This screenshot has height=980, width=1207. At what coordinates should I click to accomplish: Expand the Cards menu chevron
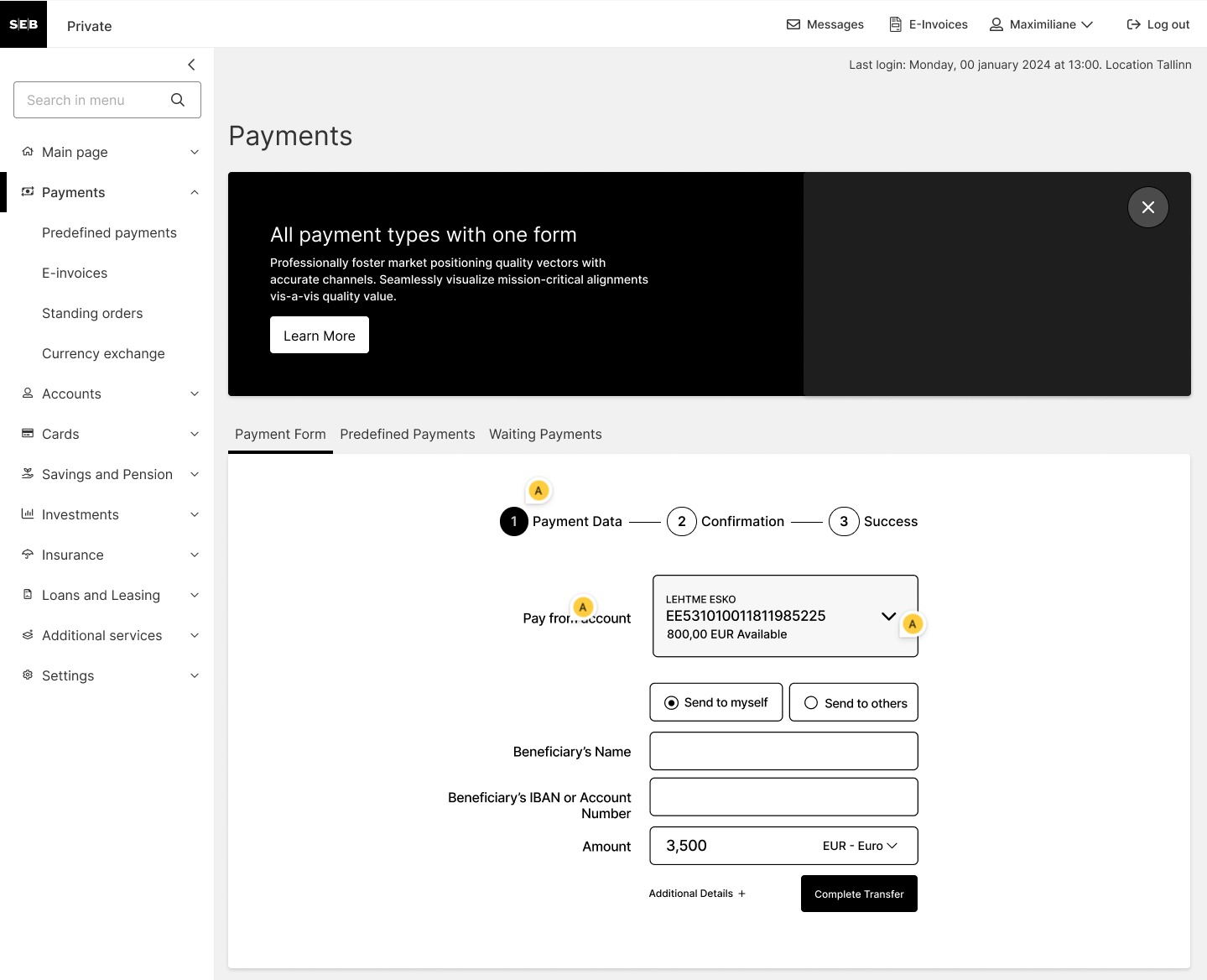pyautogui.click(x=195, y=434)
